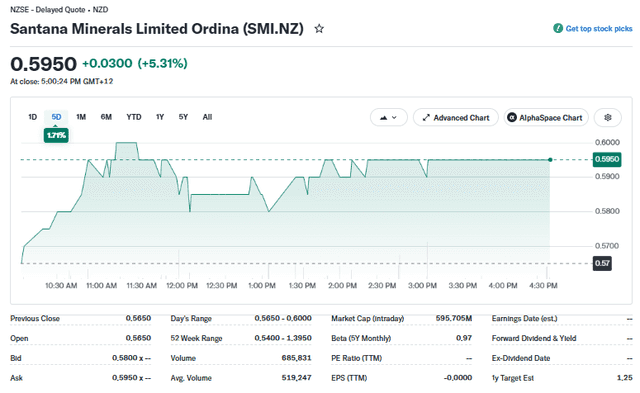Click the 12:00 PM axis label
640x393 pixels.
[x=182, y=286]
